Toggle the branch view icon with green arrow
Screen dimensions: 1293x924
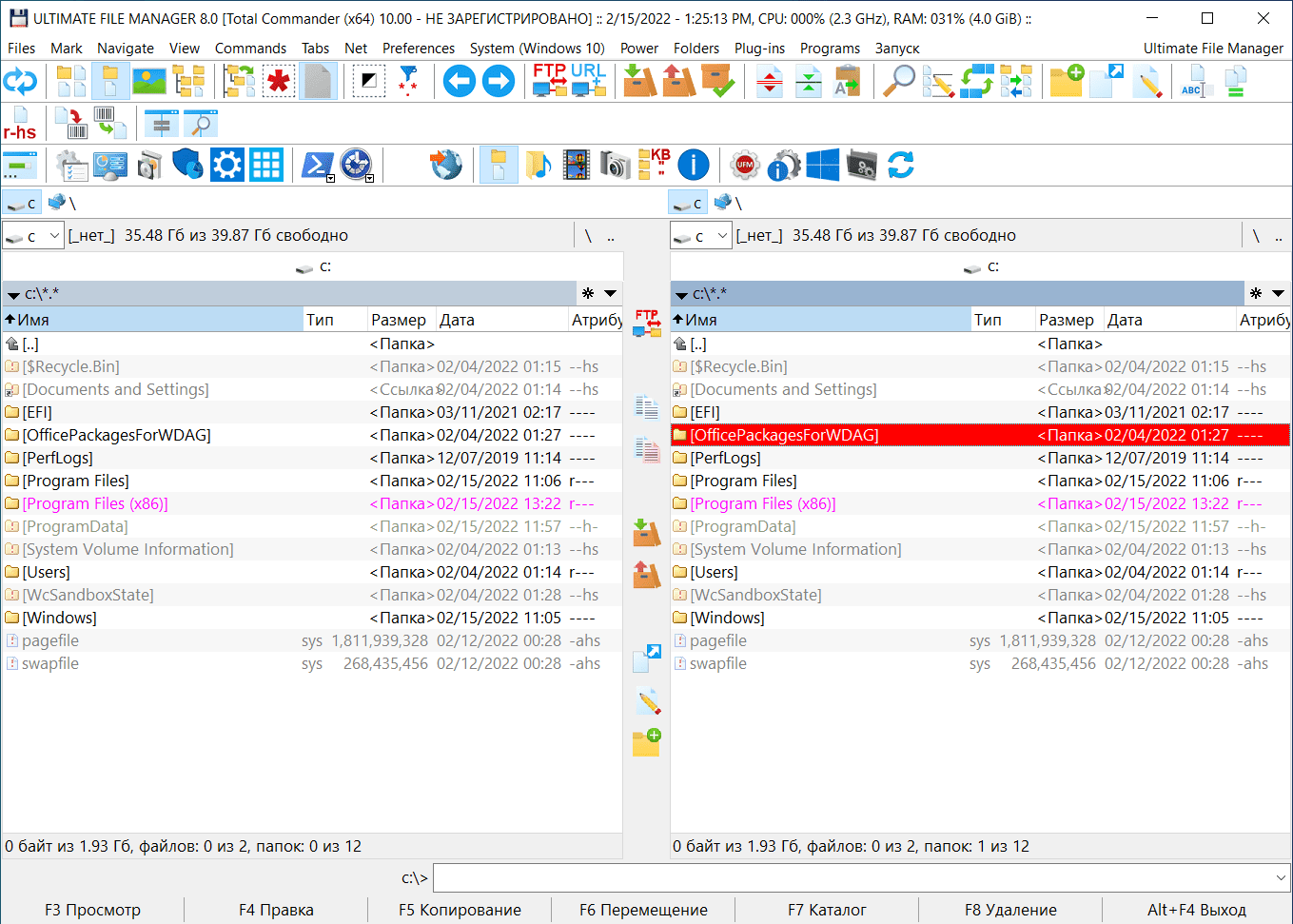click(240, 82)
